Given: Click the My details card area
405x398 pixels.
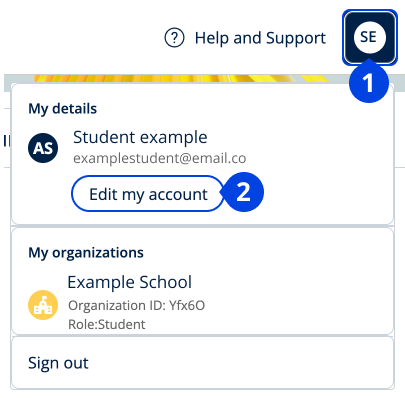Looking at the screenshot, I should pos(203,154).
